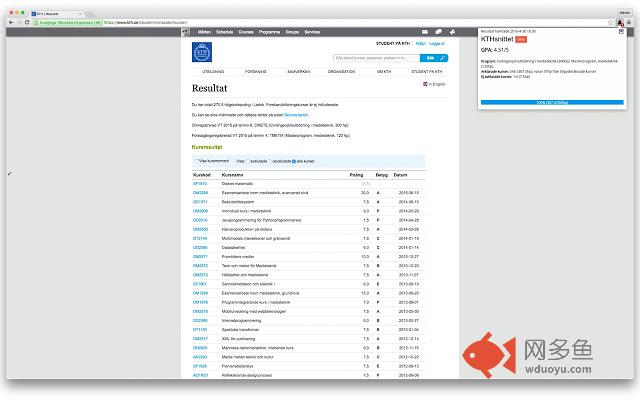Click the Logga ut link
The image size is (640, 400).
[x=436, y=43]
